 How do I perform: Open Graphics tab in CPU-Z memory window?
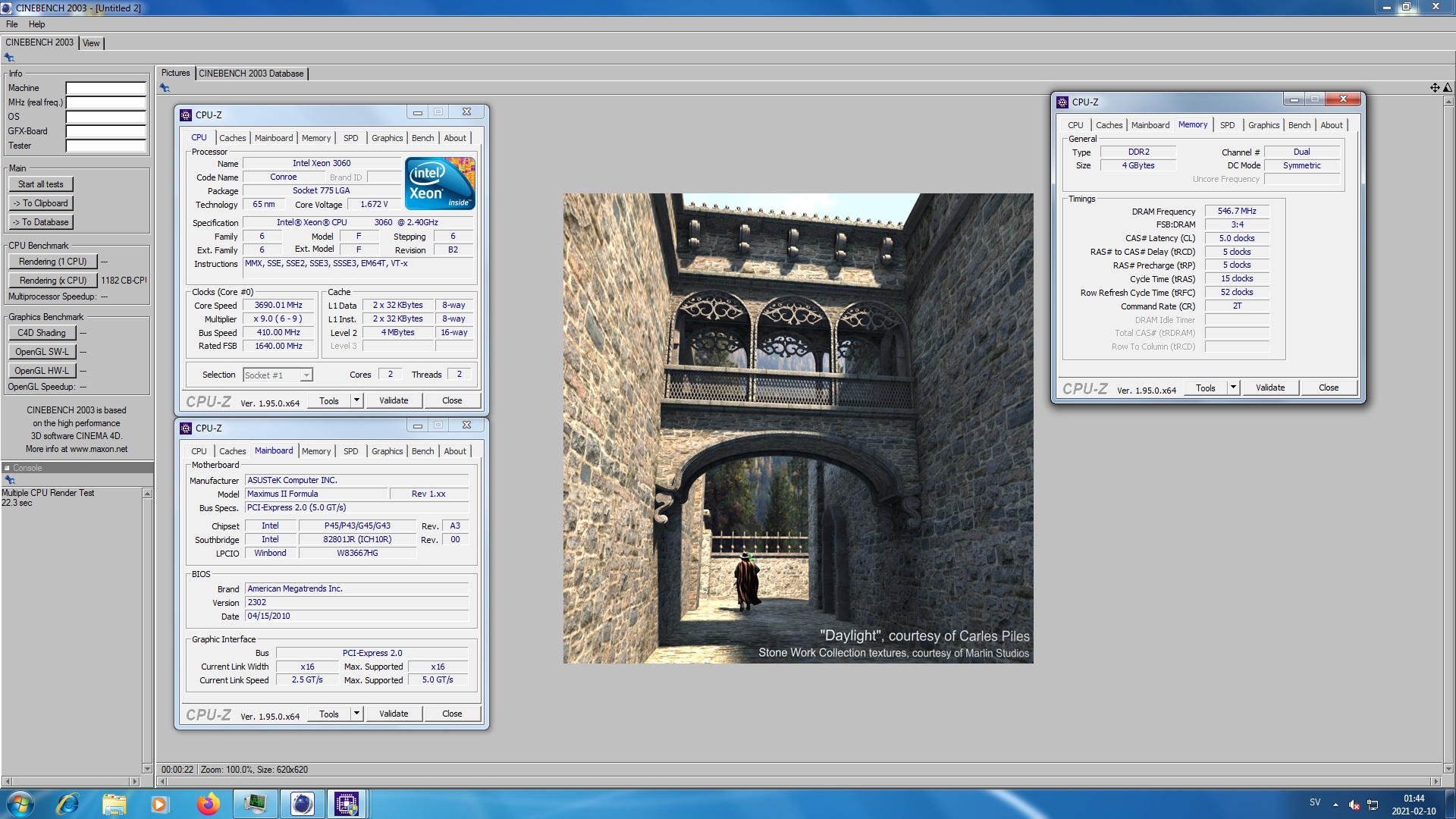tap(1263, 125)
